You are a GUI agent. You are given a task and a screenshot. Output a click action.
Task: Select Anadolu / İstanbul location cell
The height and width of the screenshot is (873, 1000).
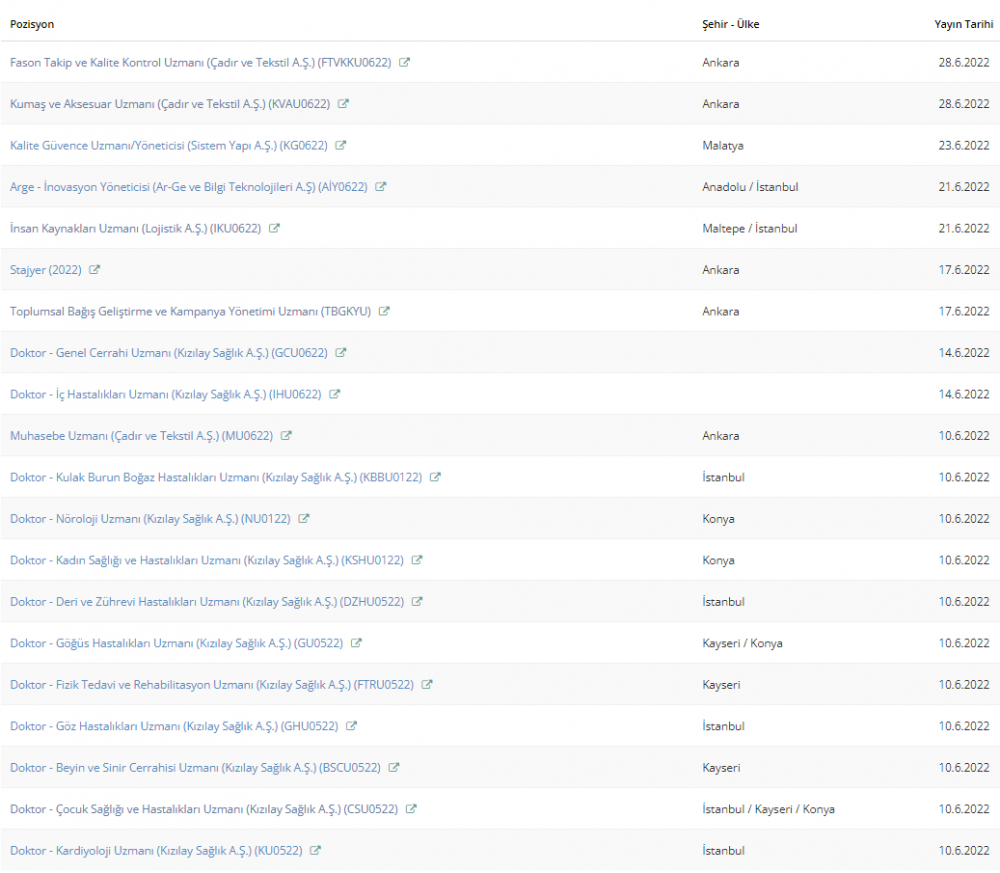coord(750,187)
